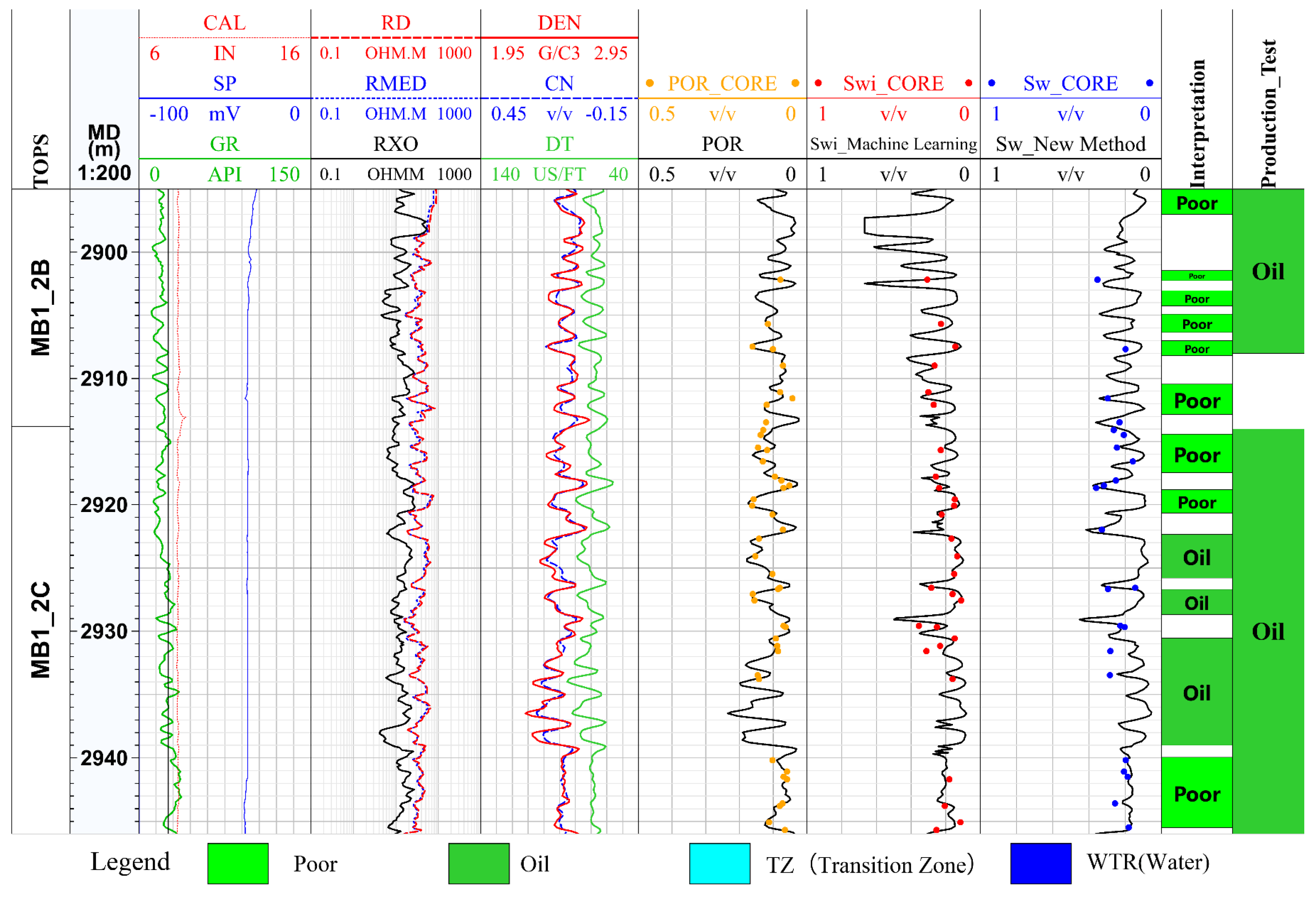This screenshot has height=904, width=1316.
Task: Click the 2920 depth marker
Action: coord(104,504)
